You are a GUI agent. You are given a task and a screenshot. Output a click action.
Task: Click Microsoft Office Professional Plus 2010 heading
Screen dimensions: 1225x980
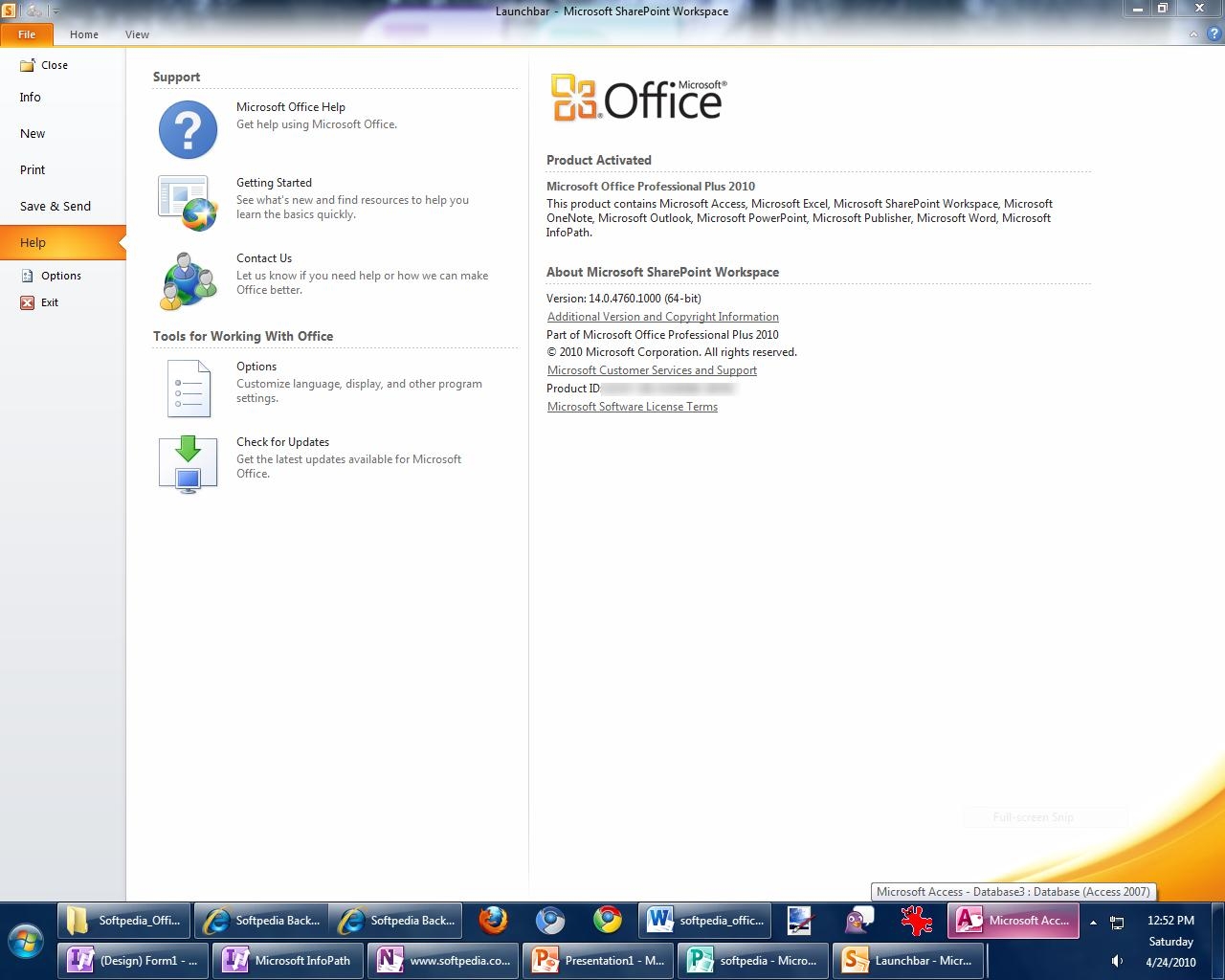pos(651,187)
